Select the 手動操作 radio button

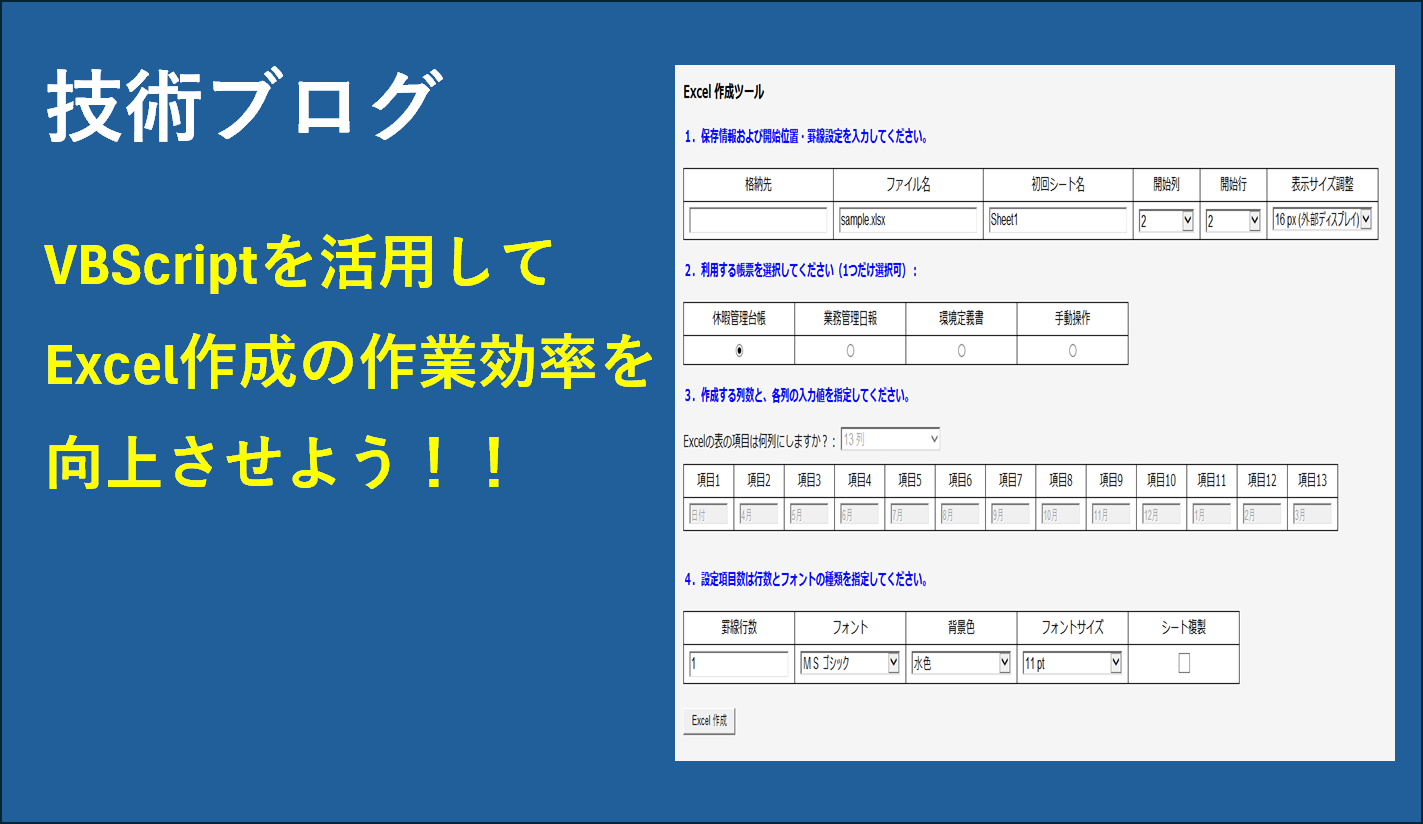1072,351
